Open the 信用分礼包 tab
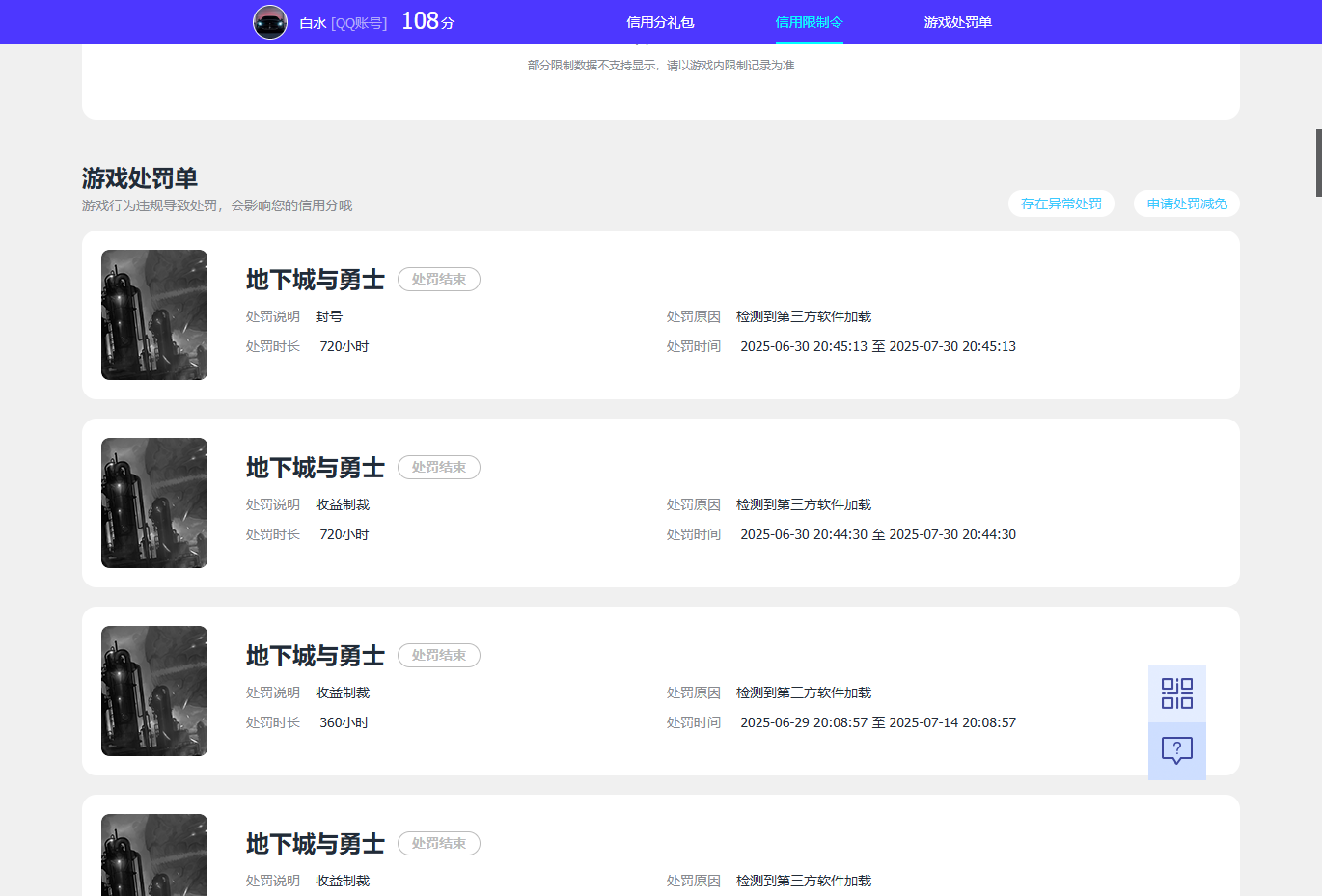 660,22
